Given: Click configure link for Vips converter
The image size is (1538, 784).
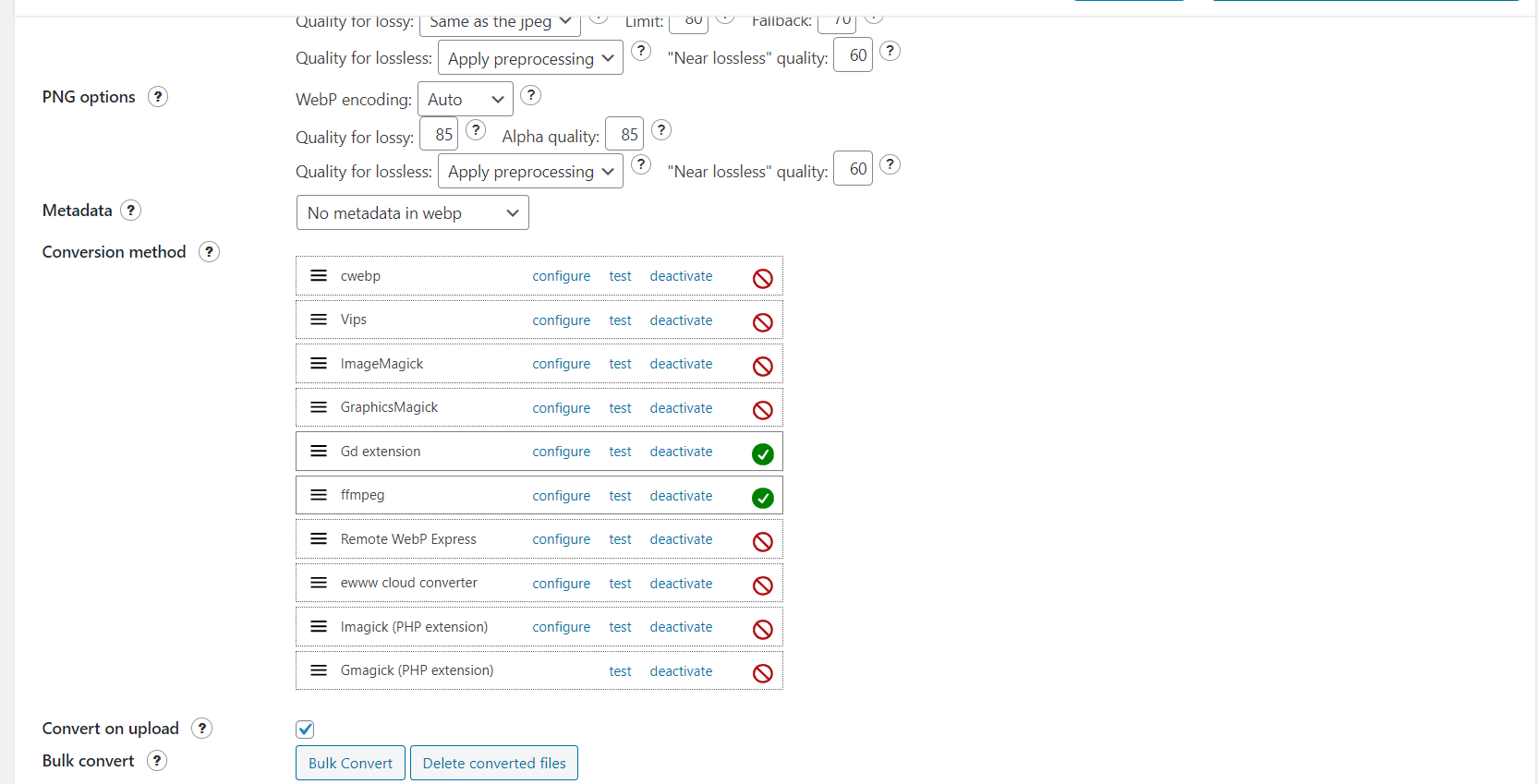Looking at the screenshot, I should (x=561, y=320).
